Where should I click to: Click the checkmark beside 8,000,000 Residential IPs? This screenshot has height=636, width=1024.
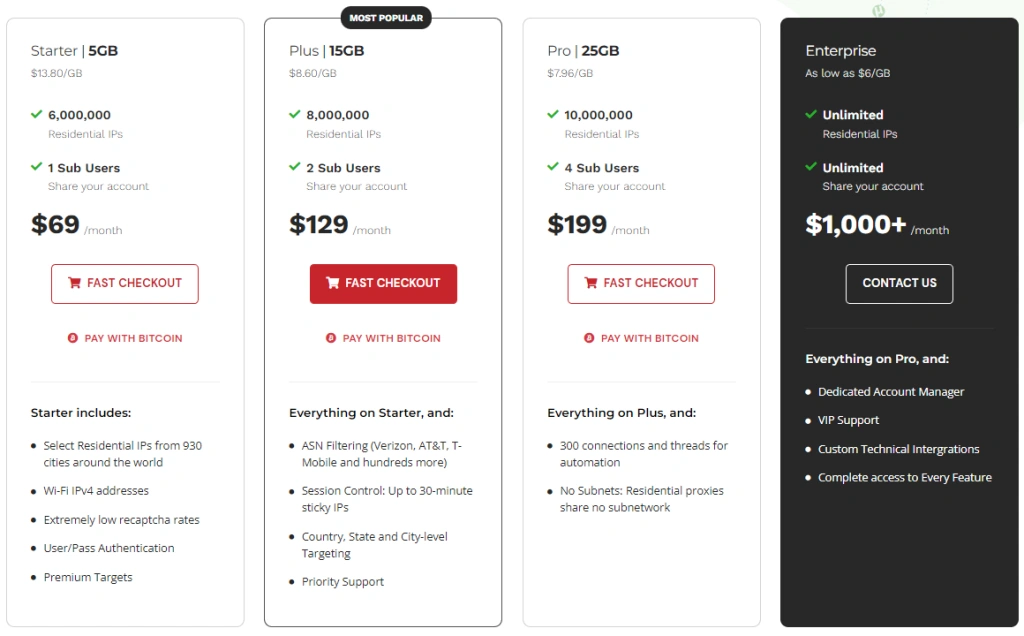coord(296,114)
